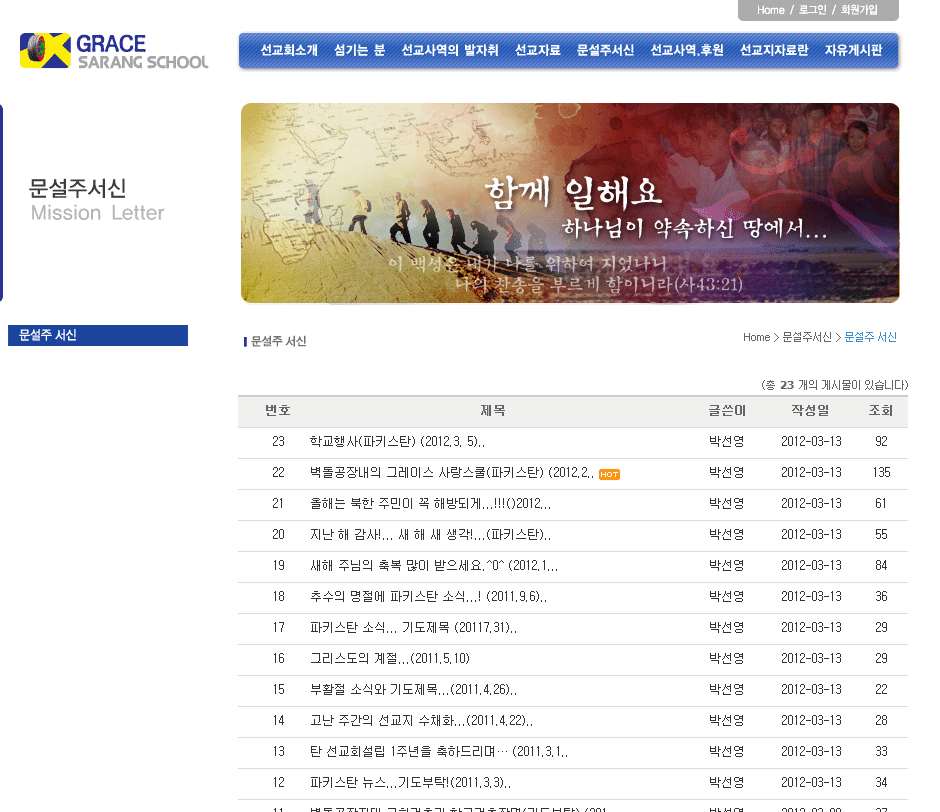940x812 pixels.
Task: Open the 선교회소개 menu
Action: [289, 50]
